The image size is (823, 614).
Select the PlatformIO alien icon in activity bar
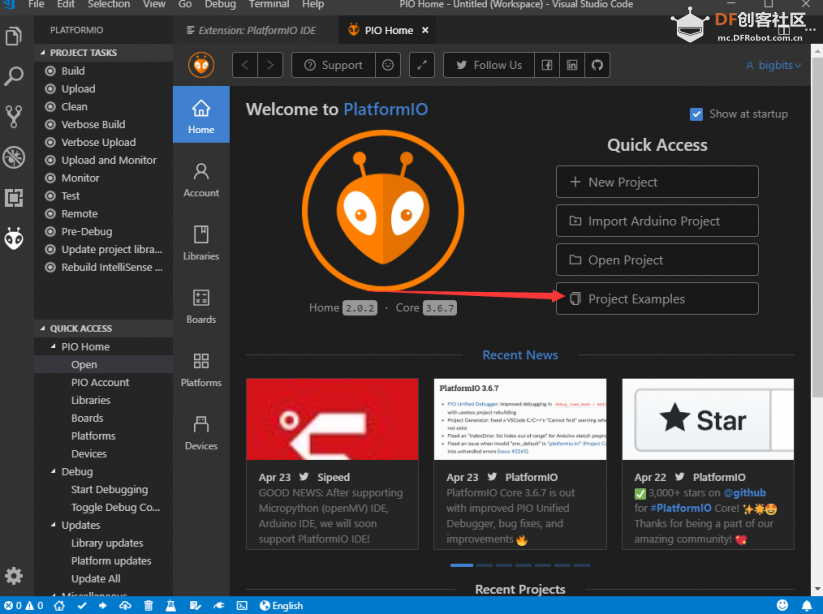click(x=14, y=239)
